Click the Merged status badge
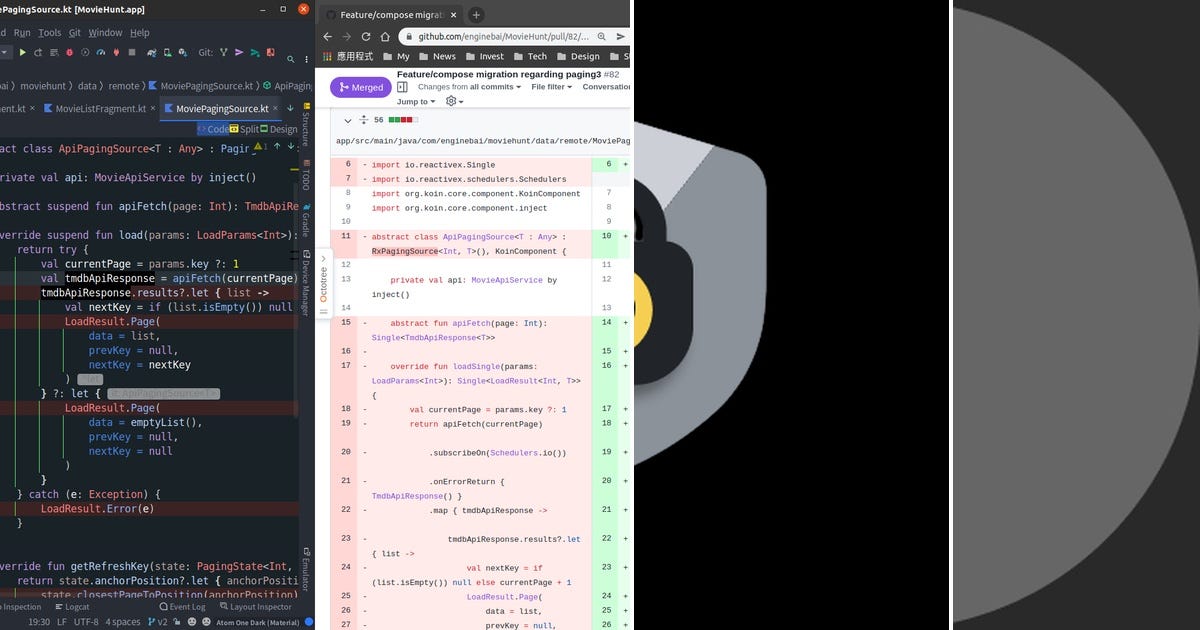 pyautogui.click(x=360, y=87)
